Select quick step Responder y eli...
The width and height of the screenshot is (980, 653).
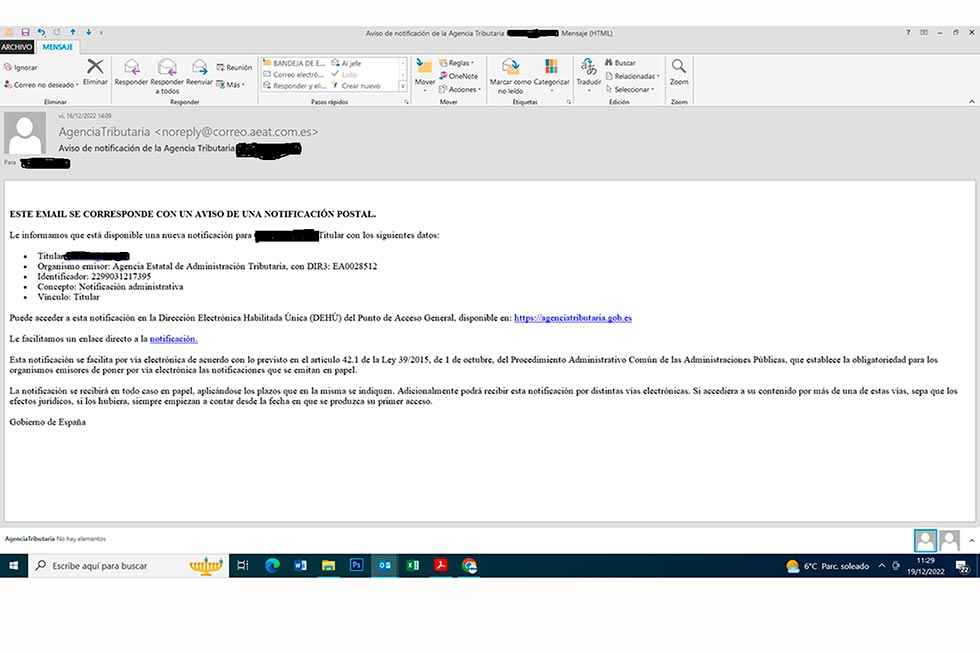294,86
